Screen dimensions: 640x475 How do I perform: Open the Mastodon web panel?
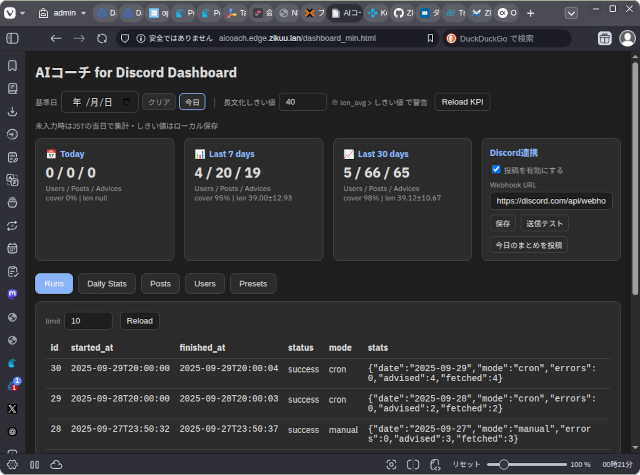point(13,294)
